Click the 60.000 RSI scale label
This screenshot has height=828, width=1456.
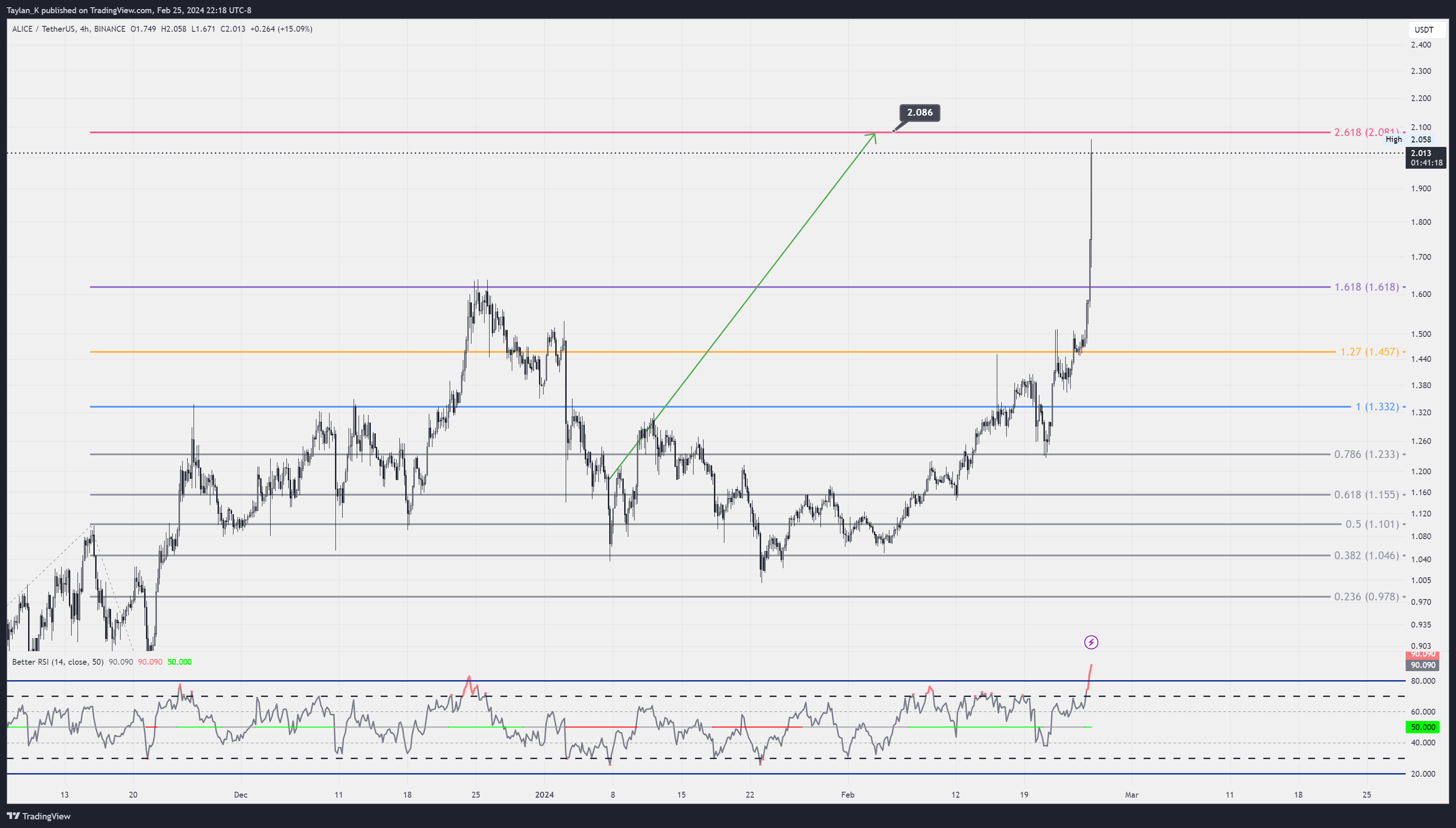pos(1422,711)
